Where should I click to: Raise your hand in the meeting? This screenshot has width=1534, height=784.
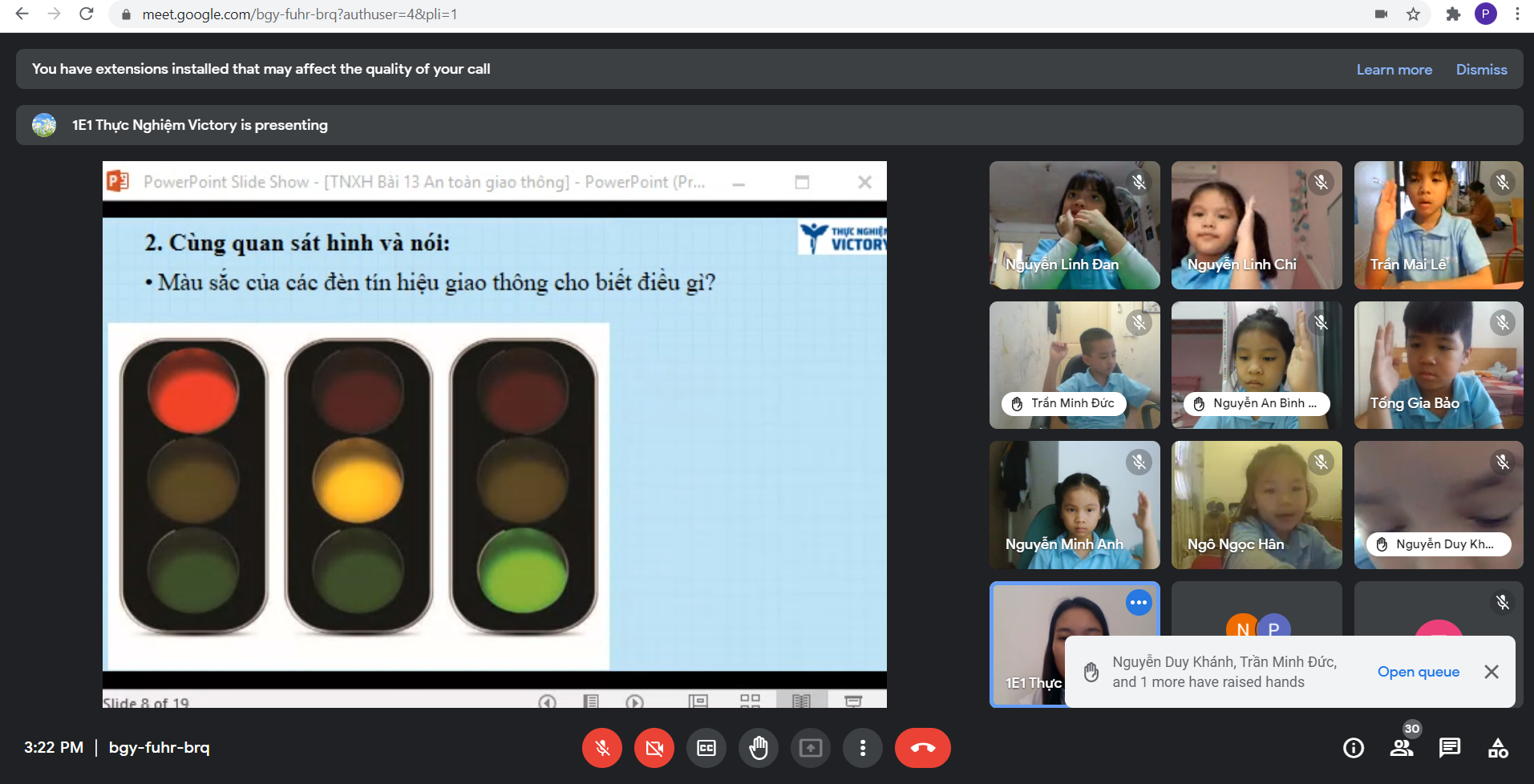tap(759, 748)
